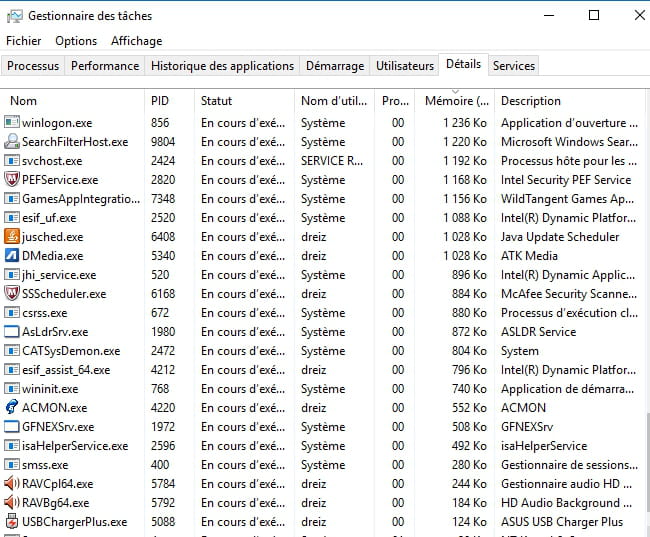Select isaHelperService.exe process name

(75, 446)
